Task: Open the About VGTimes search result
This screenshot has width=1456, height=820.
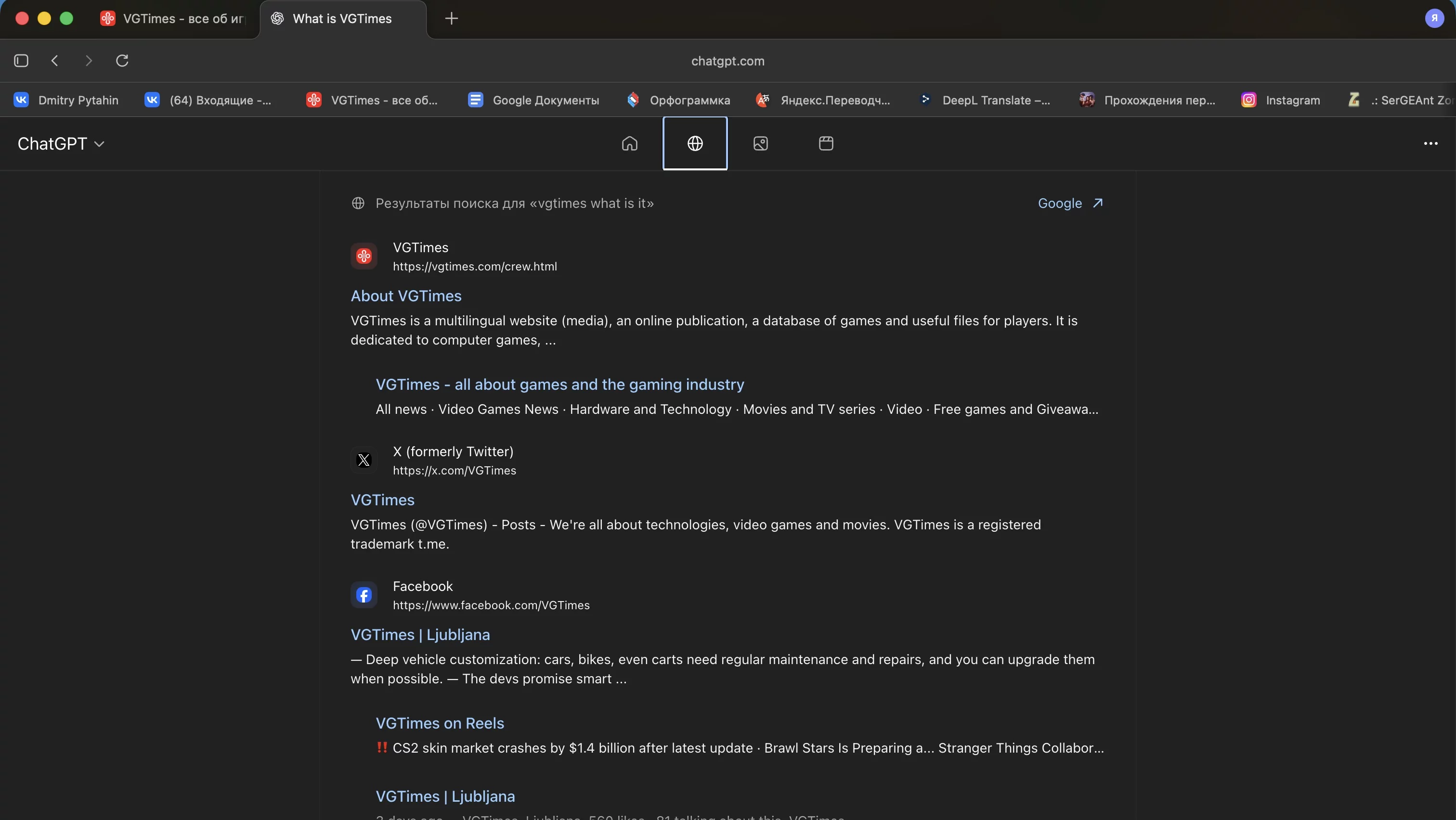Action: tap(406, 296)
